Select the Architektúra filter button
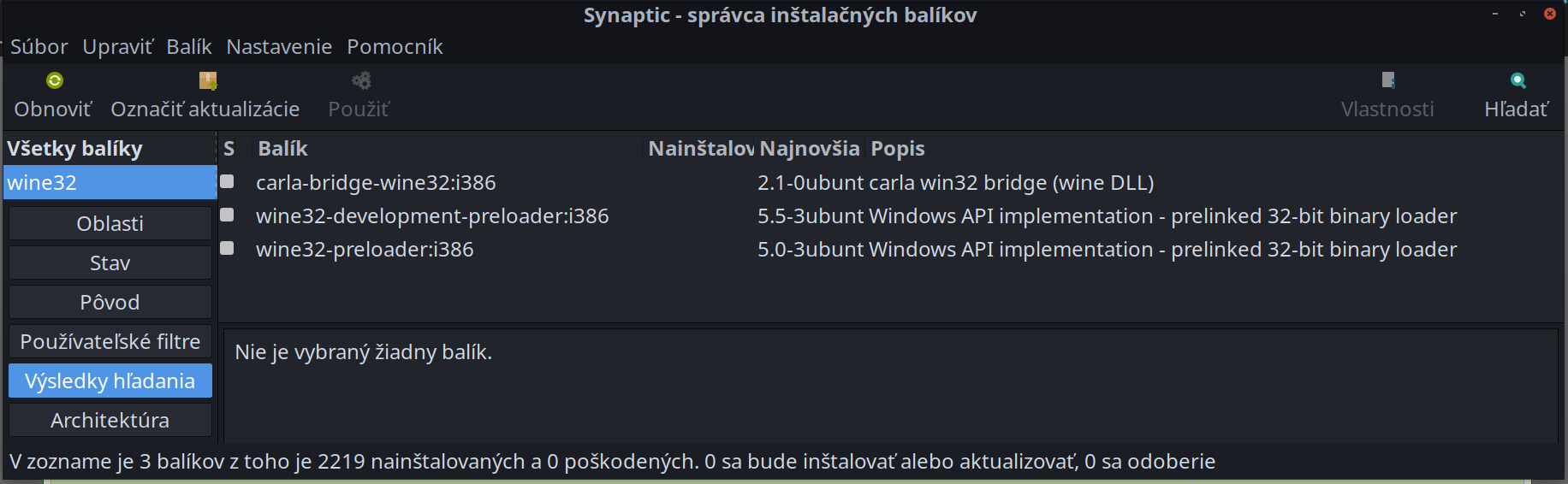1568x484 pixels. pos(110,421)
